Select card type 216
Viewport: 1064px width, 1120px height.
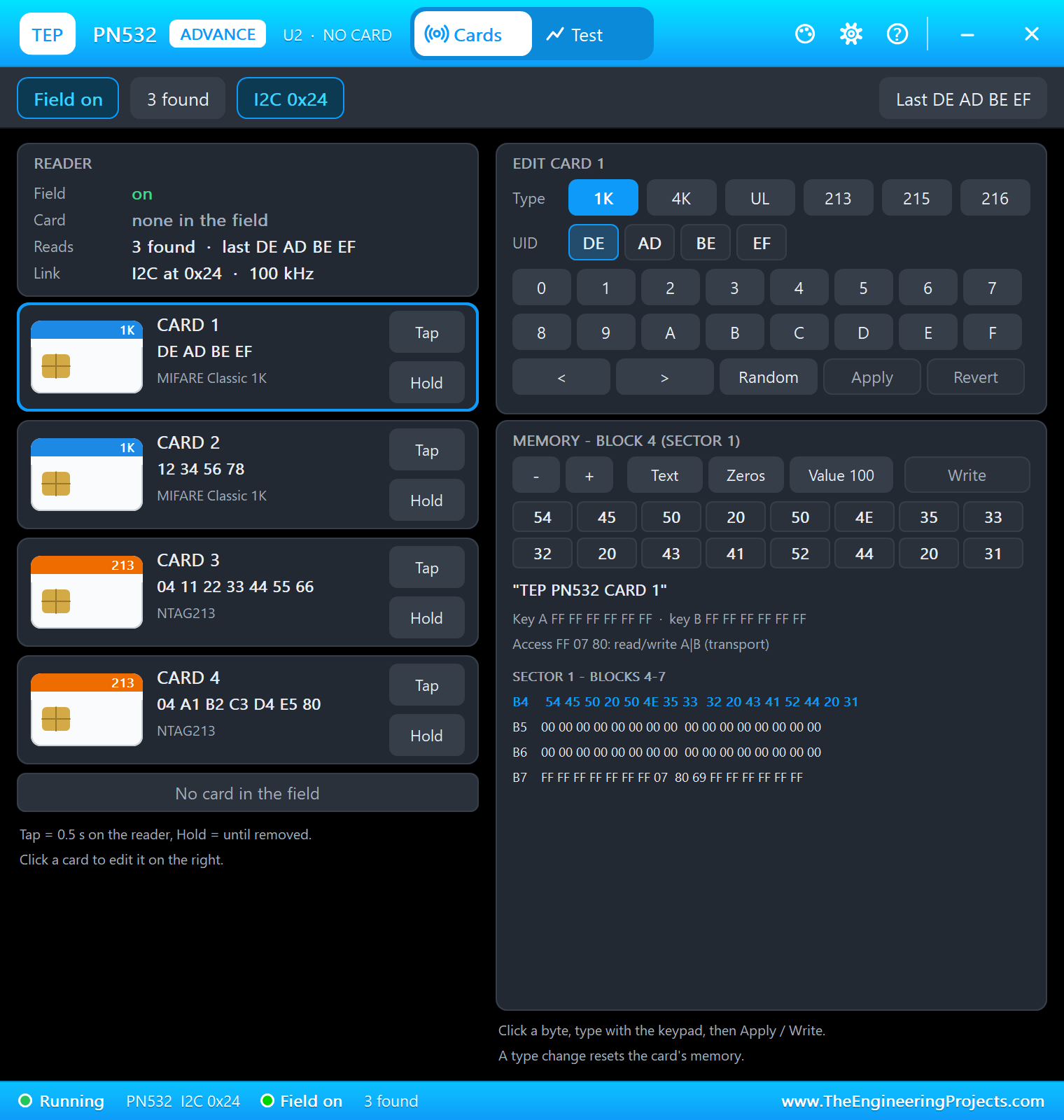coord(995,197)
